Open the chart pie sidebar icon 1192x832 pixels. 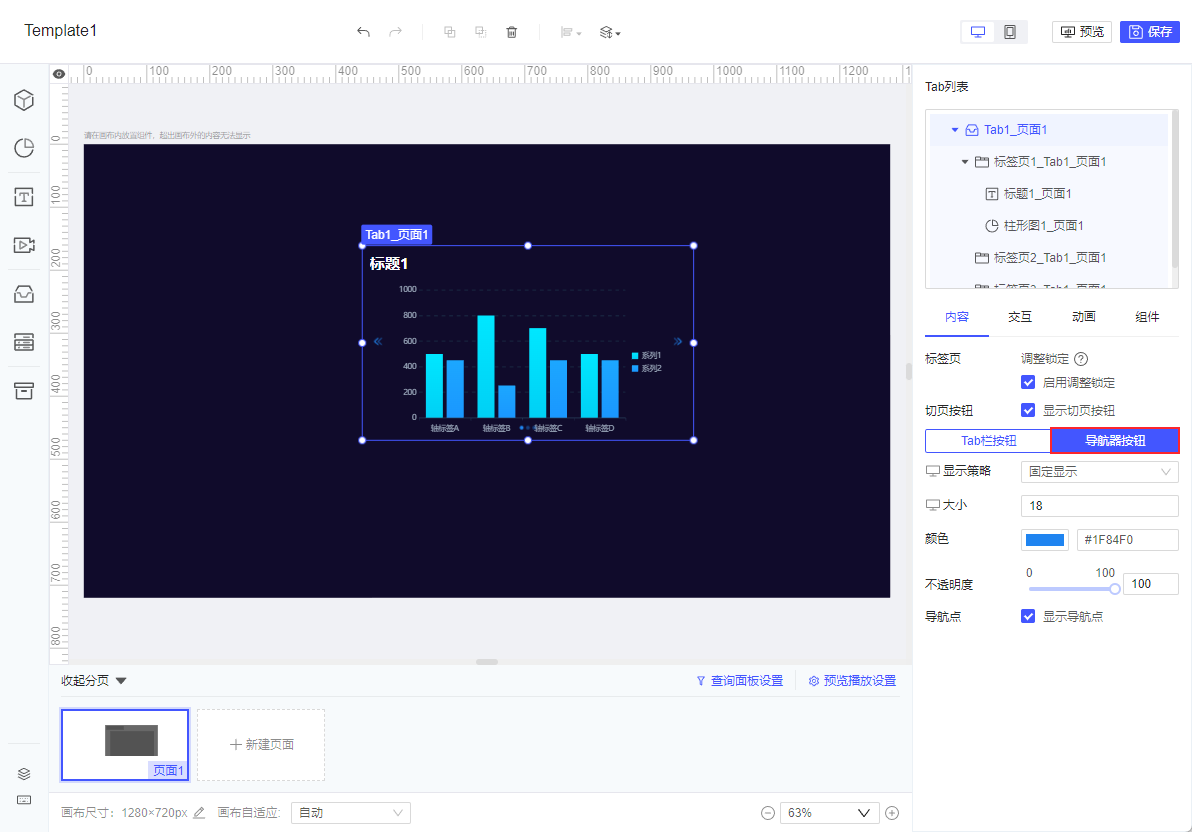tap(24, 148)
